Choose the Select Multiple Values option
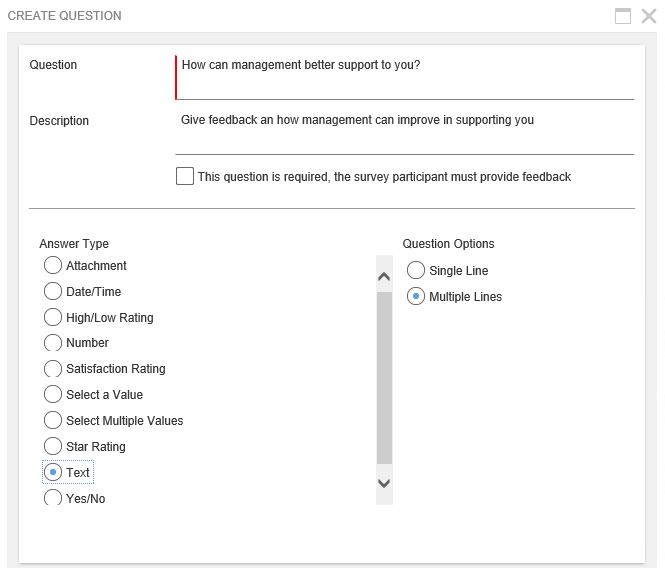The height and width of the screenshot is (568, 665). [53, 421]
